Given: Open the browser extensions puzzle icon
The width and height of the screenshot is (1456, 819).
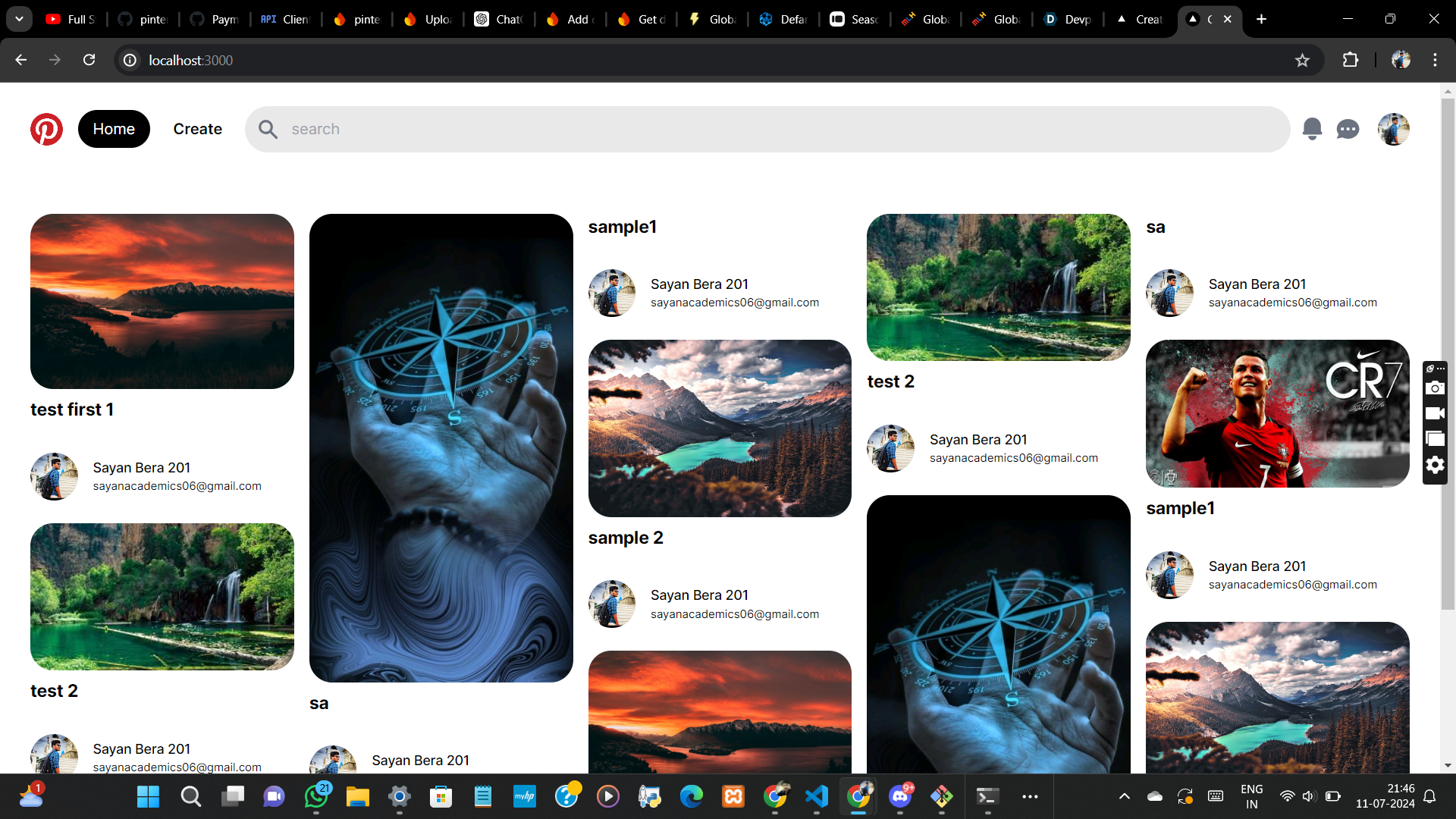Looking at the screenshot, I should click(x=1351, y=60).
